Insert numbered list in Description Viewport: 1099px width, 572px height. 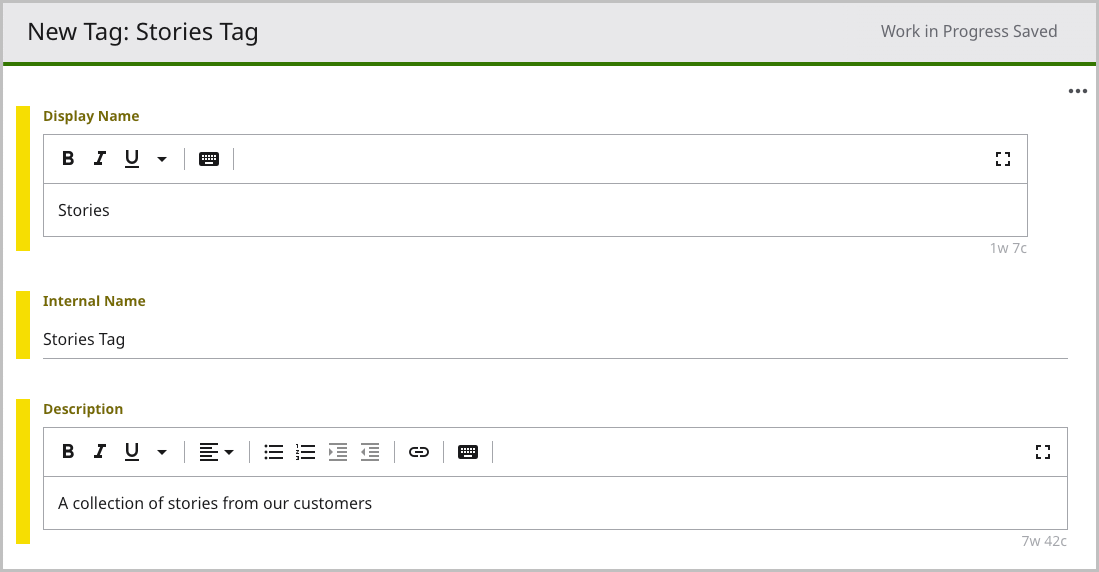[x=306, y=452]
